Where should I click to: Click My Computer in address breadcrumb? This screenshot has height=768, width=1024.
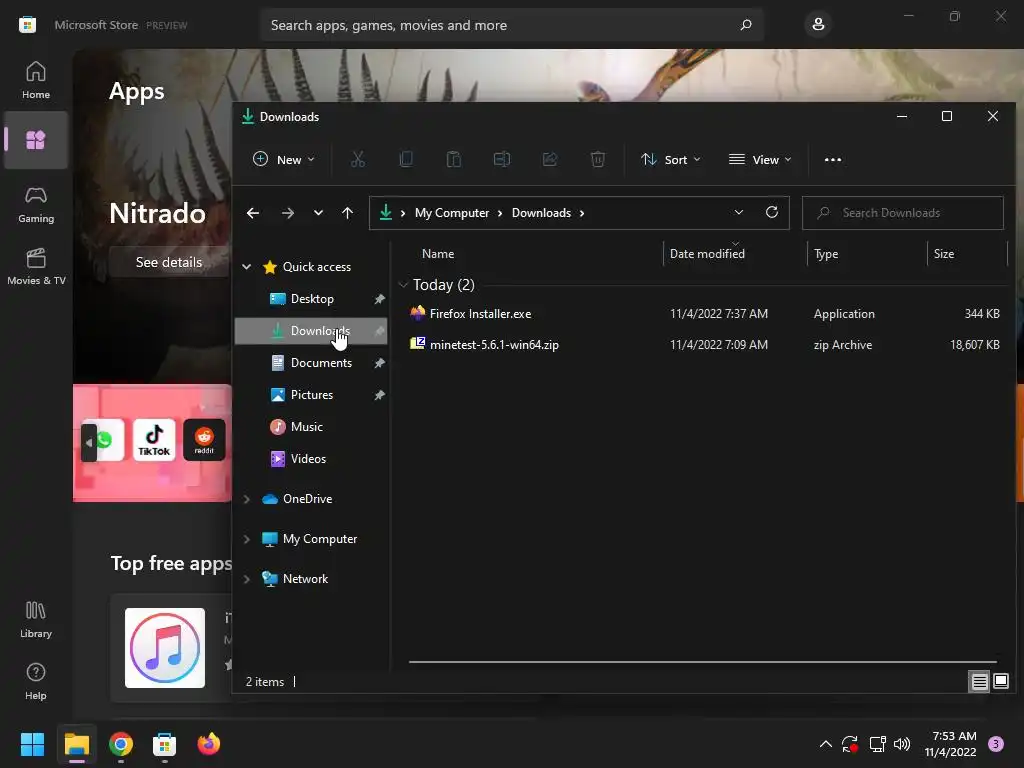(x=452, y=213)
